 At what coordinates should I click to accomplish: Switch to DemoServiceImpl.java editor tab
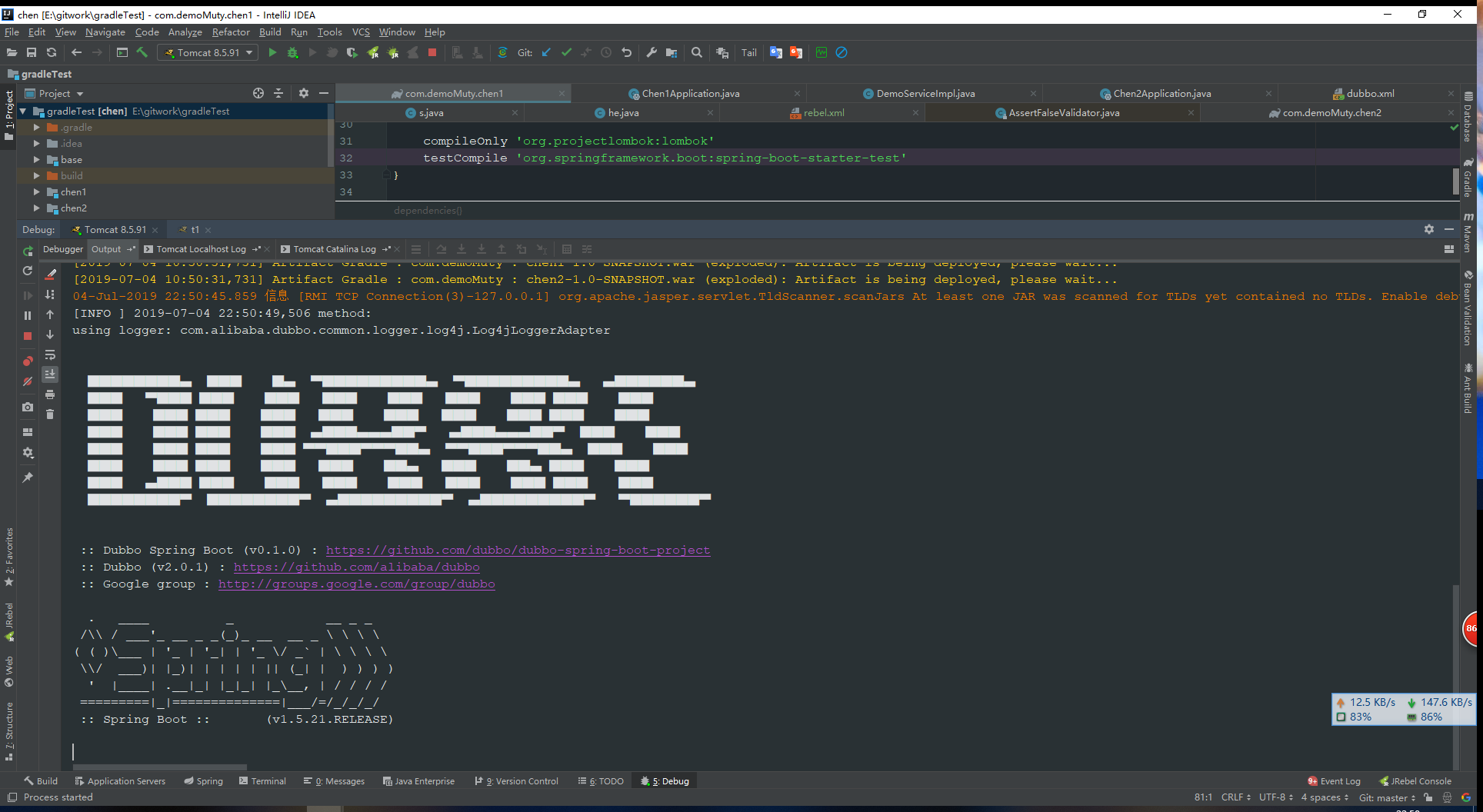pos(925,94)
